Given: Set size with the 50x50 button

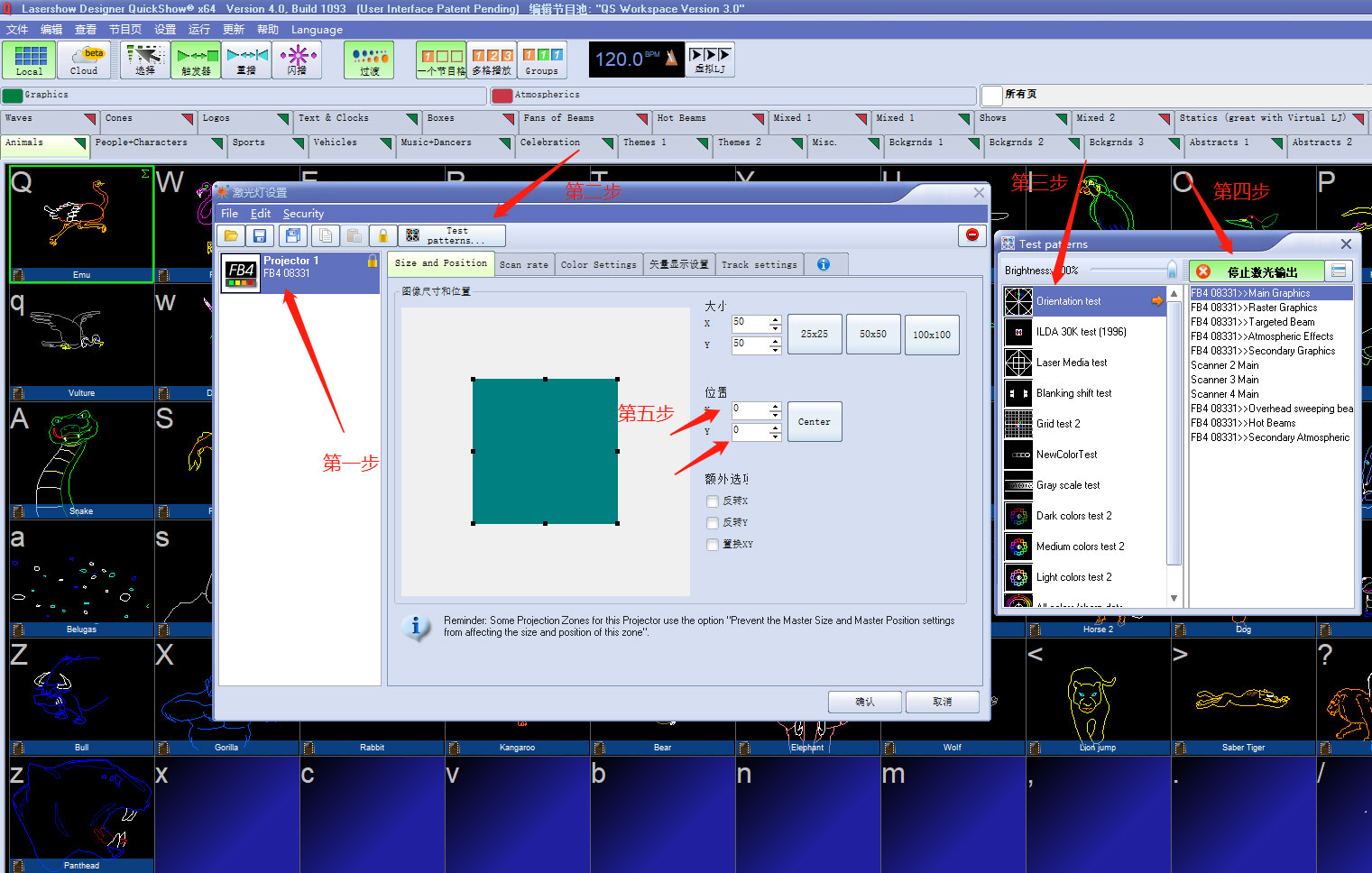Looking at the screenshot, I should (873, 335).
